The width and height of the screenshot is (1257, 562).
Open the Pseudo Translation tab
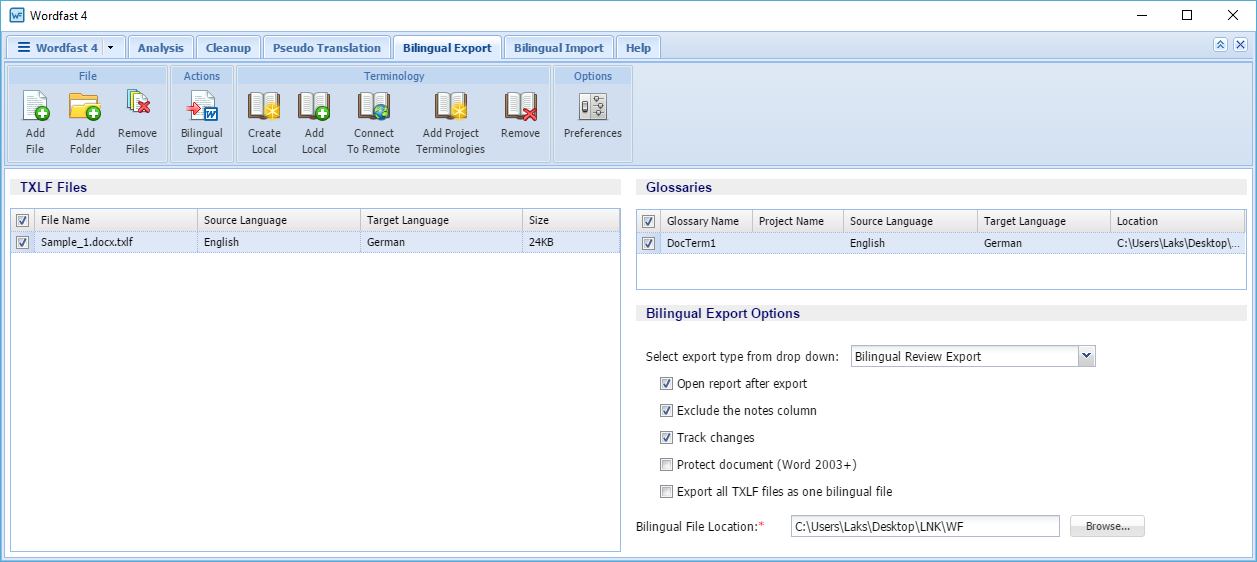tap(327, 48)
